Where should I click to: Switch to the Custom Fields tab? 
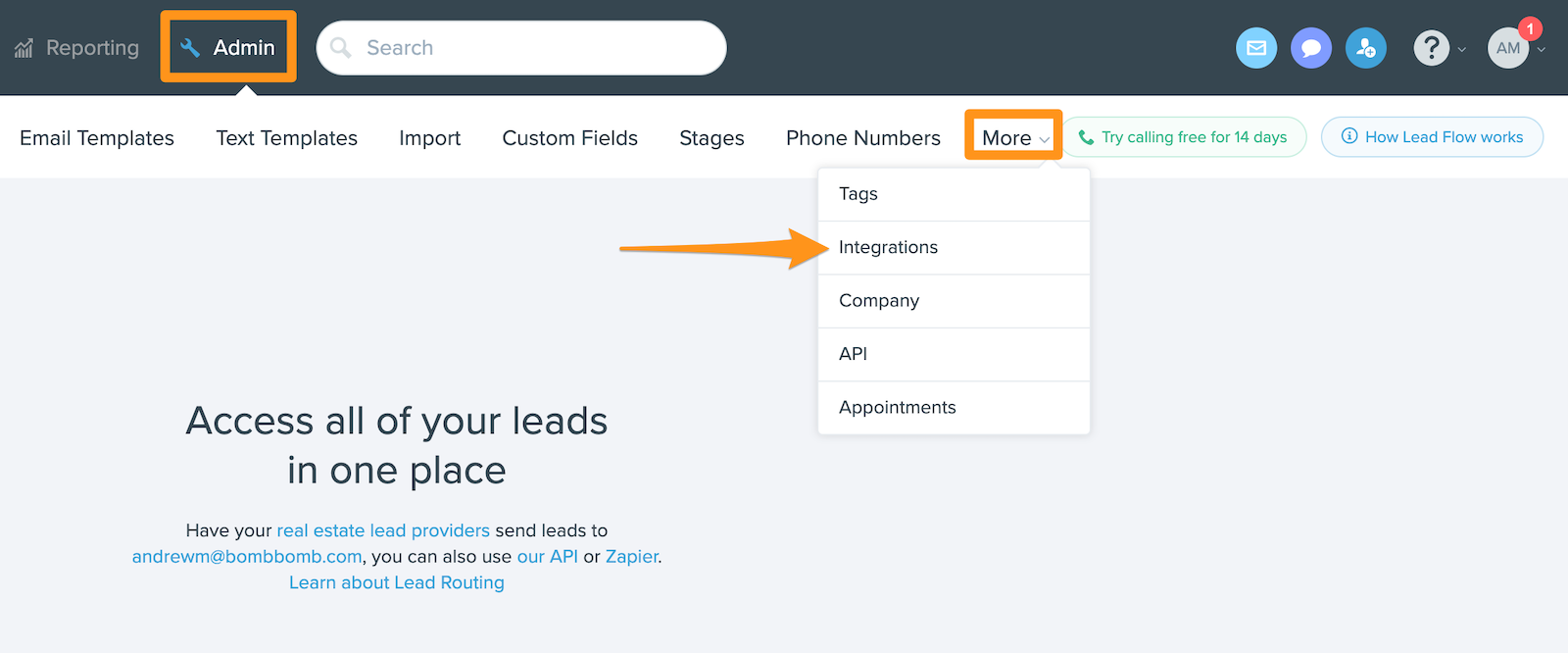point(570,138)
